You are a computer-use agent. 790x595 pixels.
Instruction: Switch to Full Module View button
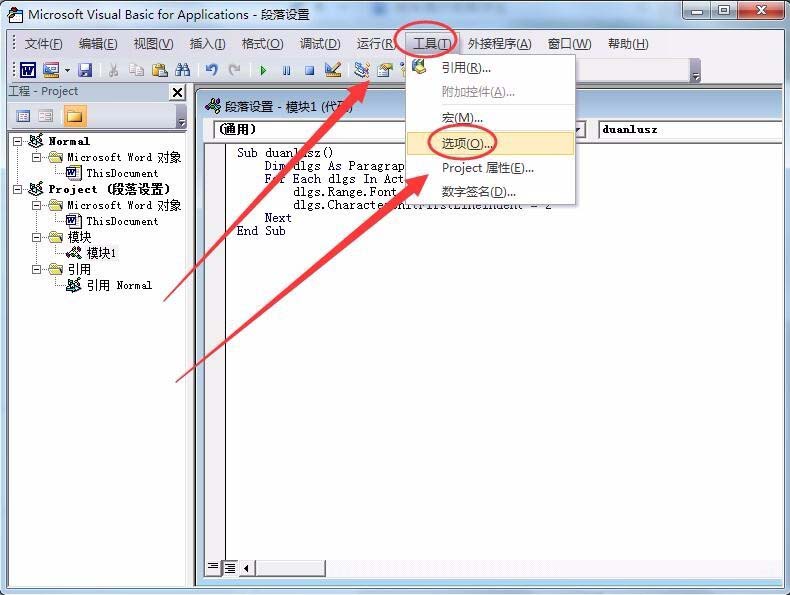[x=230, y=568]
